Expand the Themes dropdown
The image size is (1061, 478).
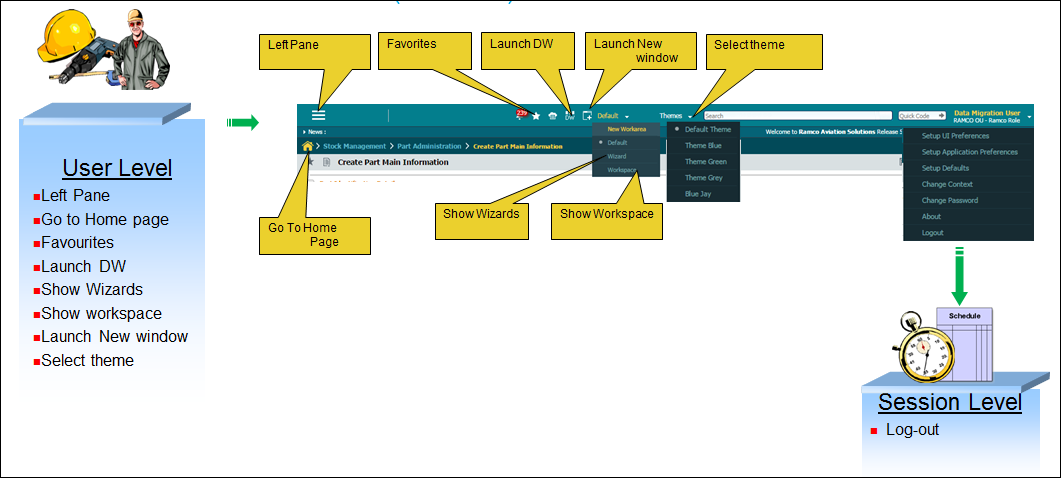[x=690, y=117]
